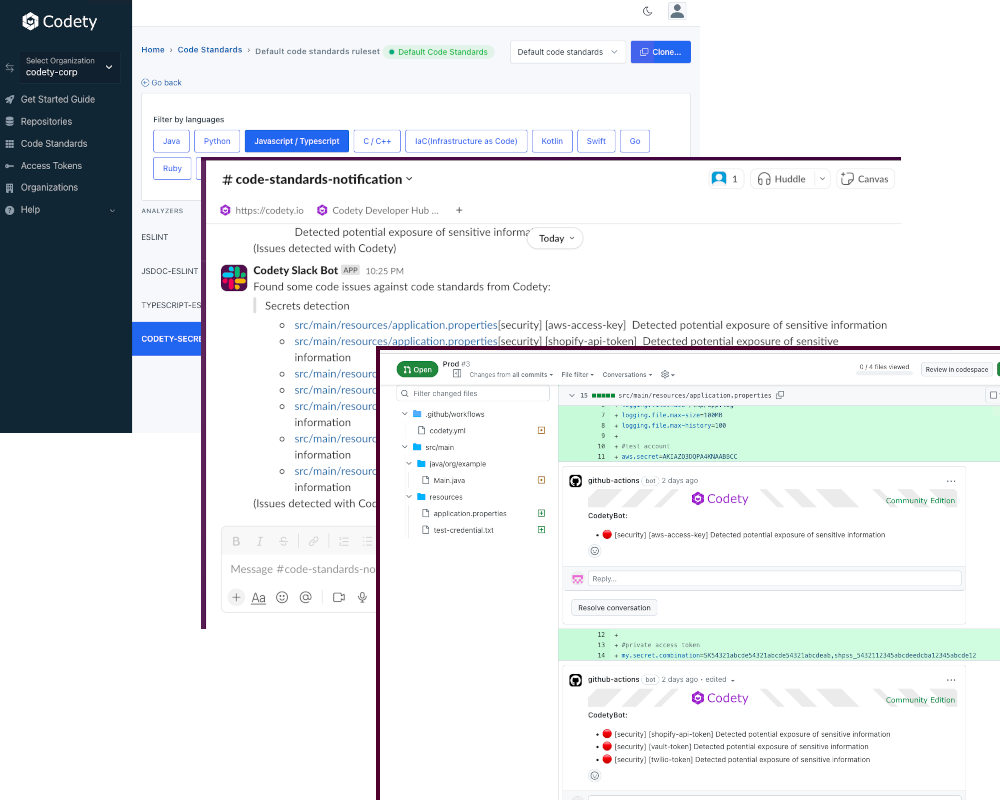Click the Filter changed files search field

click(x=473, y=394)
